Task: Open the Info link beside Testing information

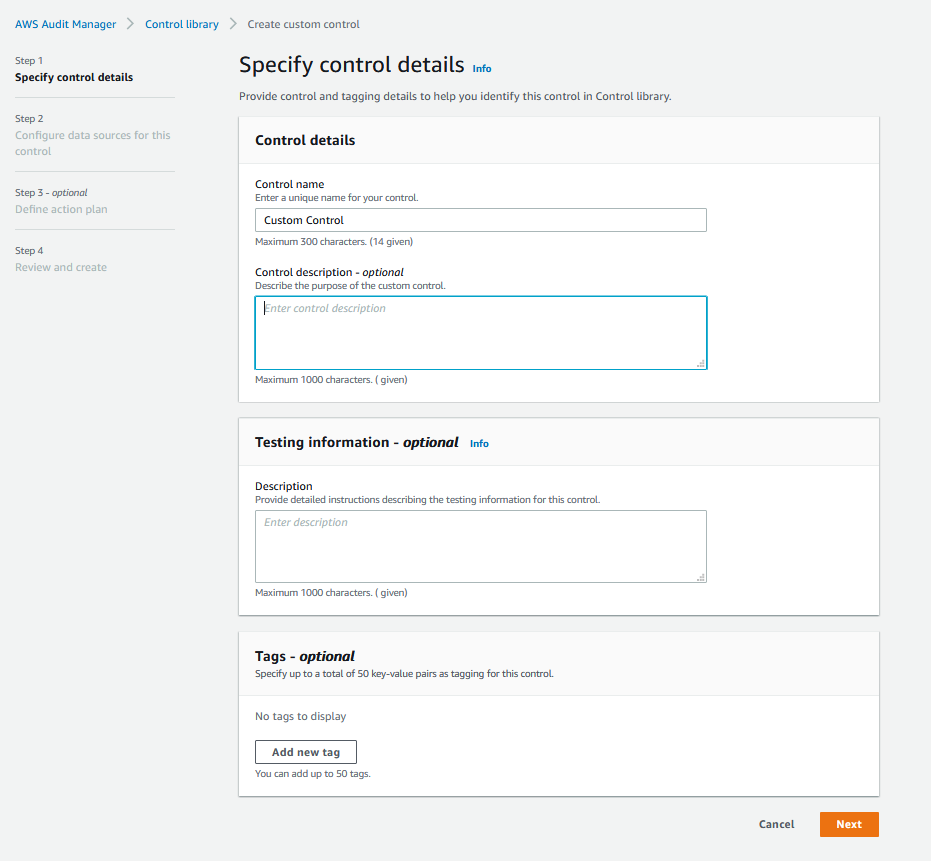Action: [479, 444]
